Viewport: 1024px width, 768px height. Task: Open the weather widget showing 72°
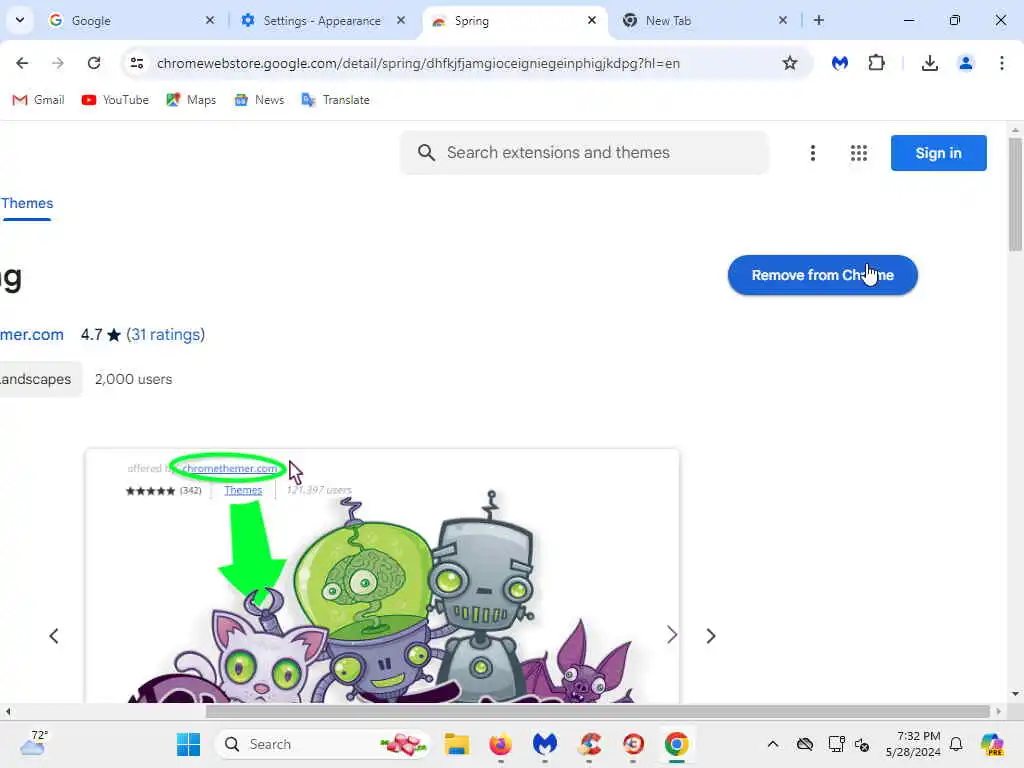pyautogui.click(x=34, y=743)
